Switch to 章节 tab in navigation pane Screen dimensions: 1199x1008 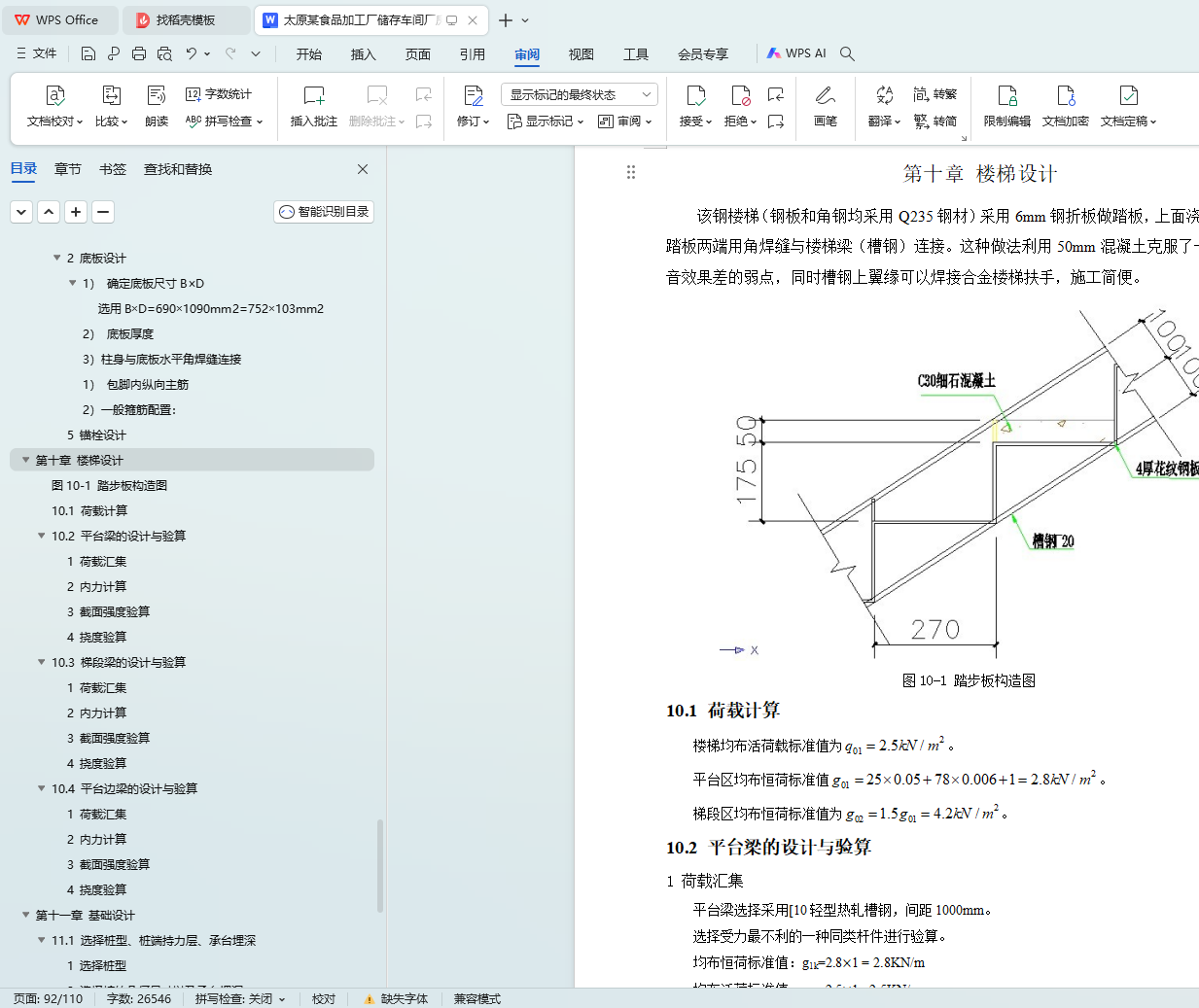pyautogui.click(x=68, y=169)
